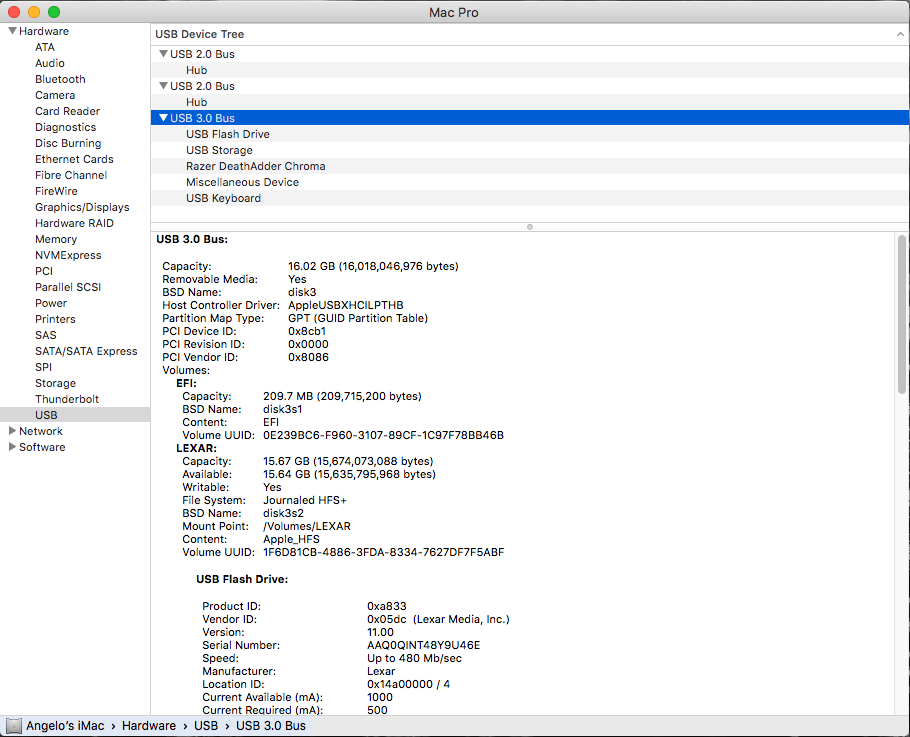Expand the Software section in sidebar

coord(12,447)
